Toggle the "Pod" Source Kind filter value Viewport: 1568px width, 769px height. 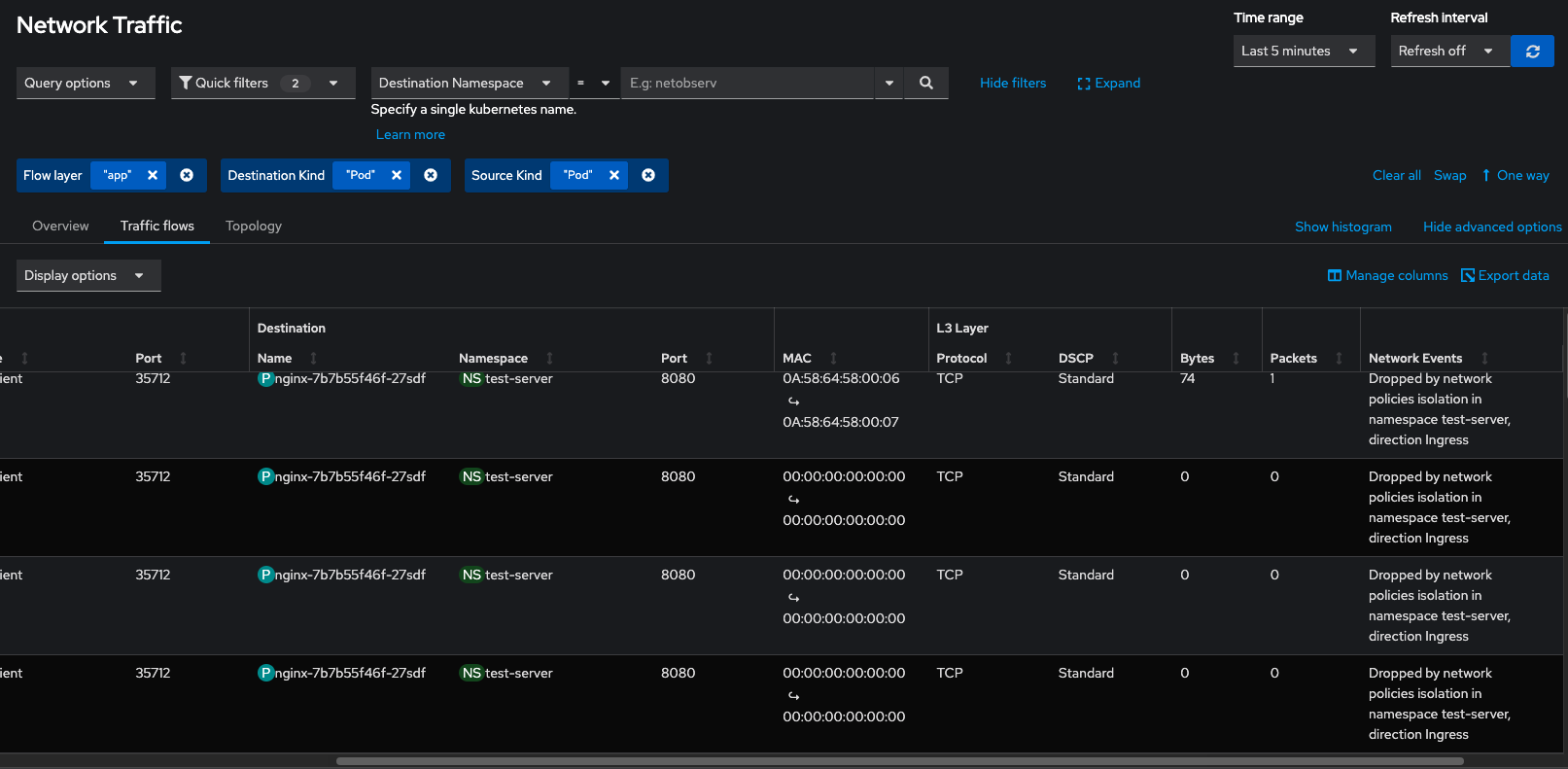coord(578,176)
